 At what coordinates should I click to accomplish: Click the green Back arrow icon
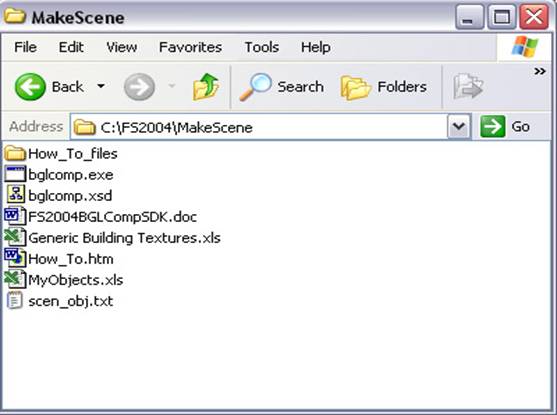[30, 87]
